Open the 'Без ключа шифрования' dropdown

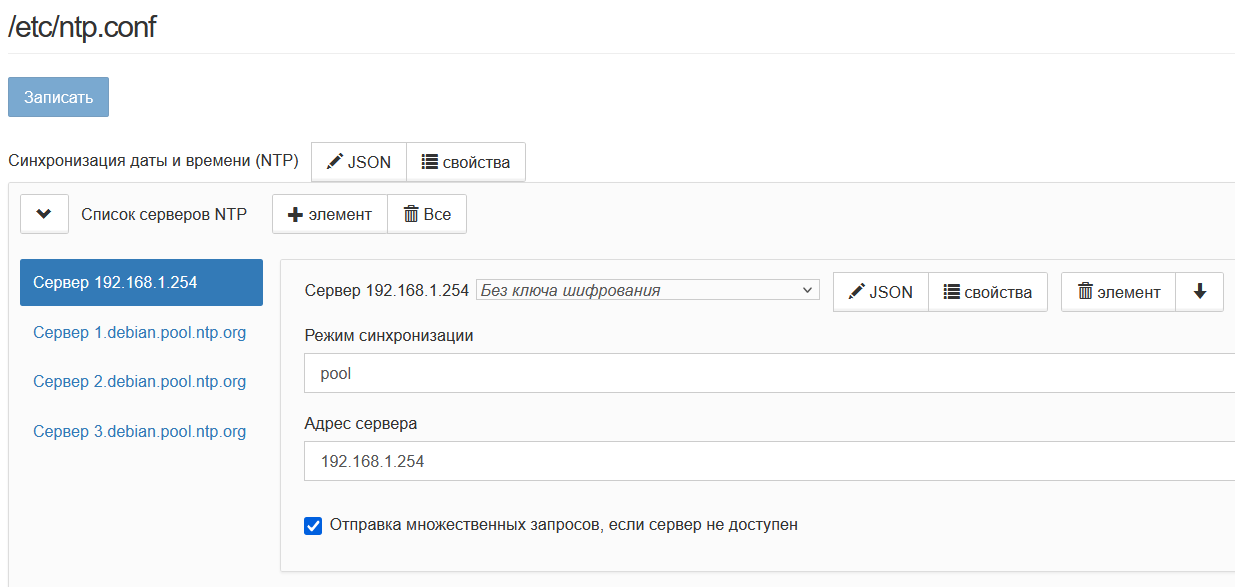[x=647, y=290]
